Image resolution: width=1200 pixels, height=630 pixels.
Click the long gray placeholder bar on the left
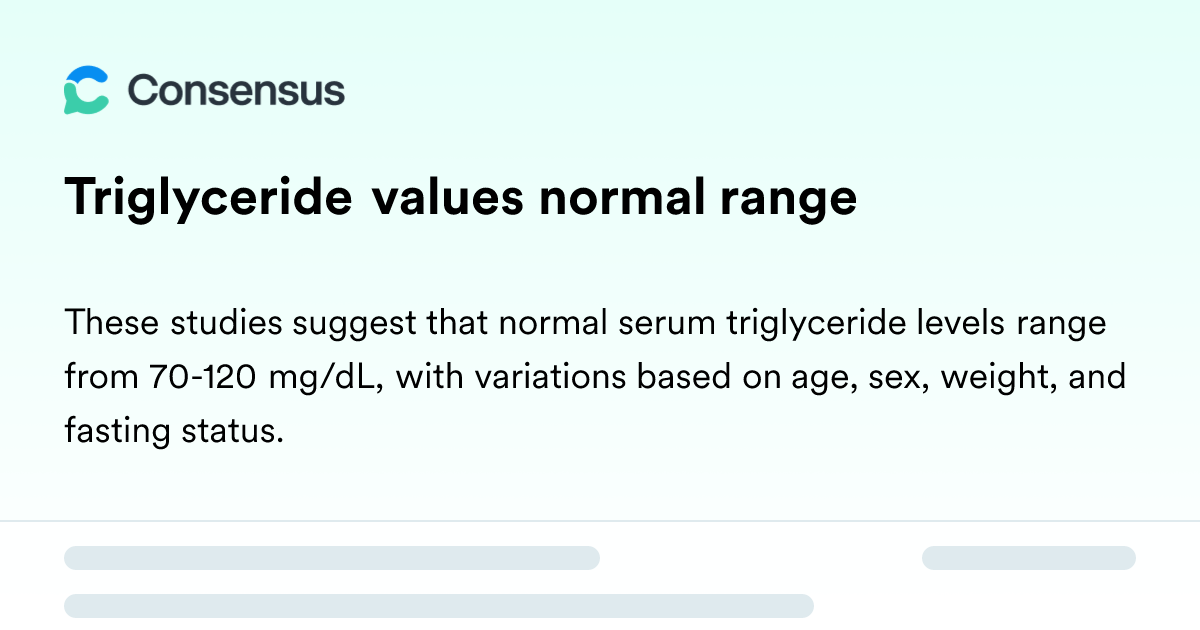pyautogui.click(x=332, y=558)
